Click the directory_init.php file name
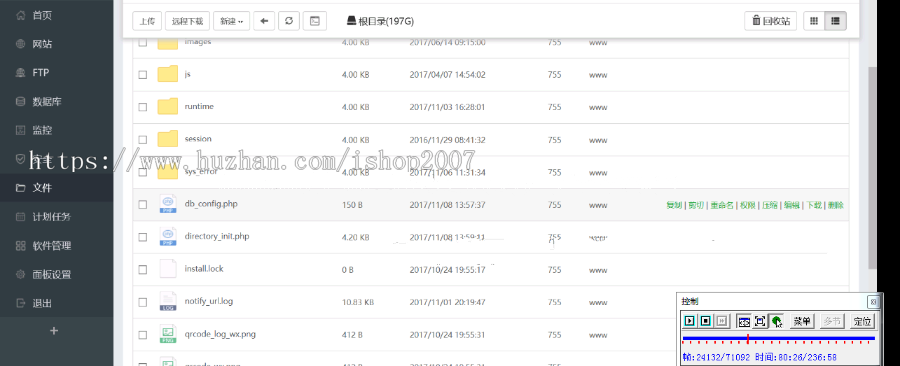 point(217,236)
